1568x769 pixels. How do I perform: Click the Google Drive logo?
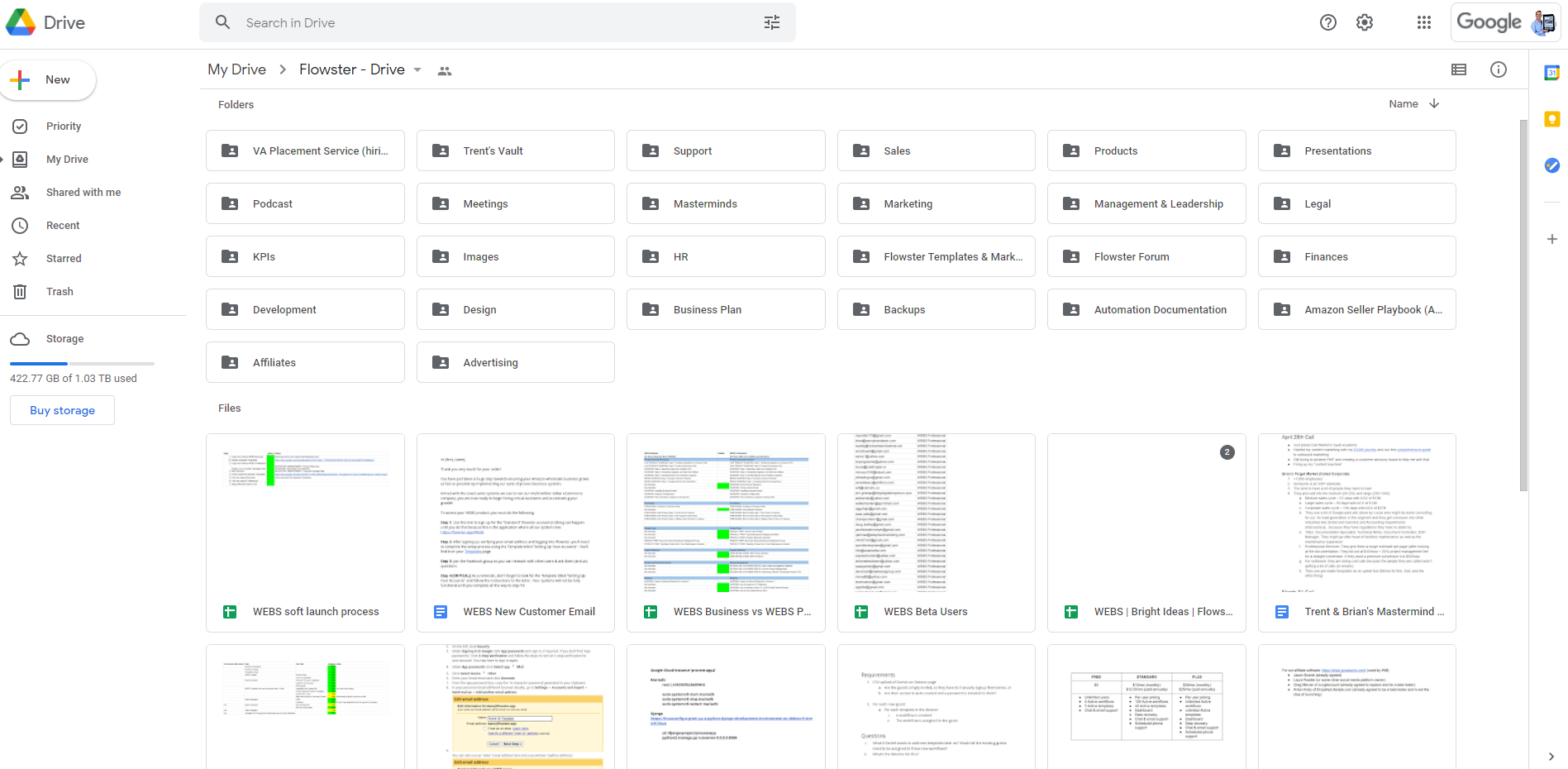click(x=21, y=22)
